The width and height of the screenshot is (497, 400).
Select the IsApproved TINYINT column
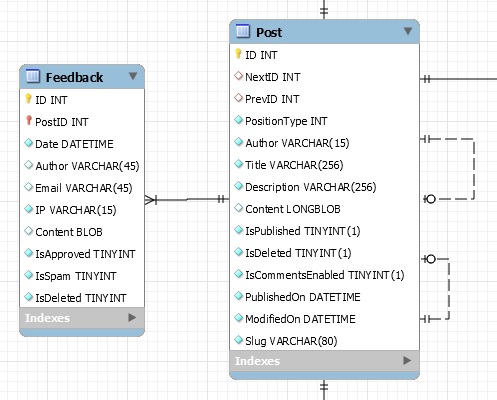coord(82,254)
